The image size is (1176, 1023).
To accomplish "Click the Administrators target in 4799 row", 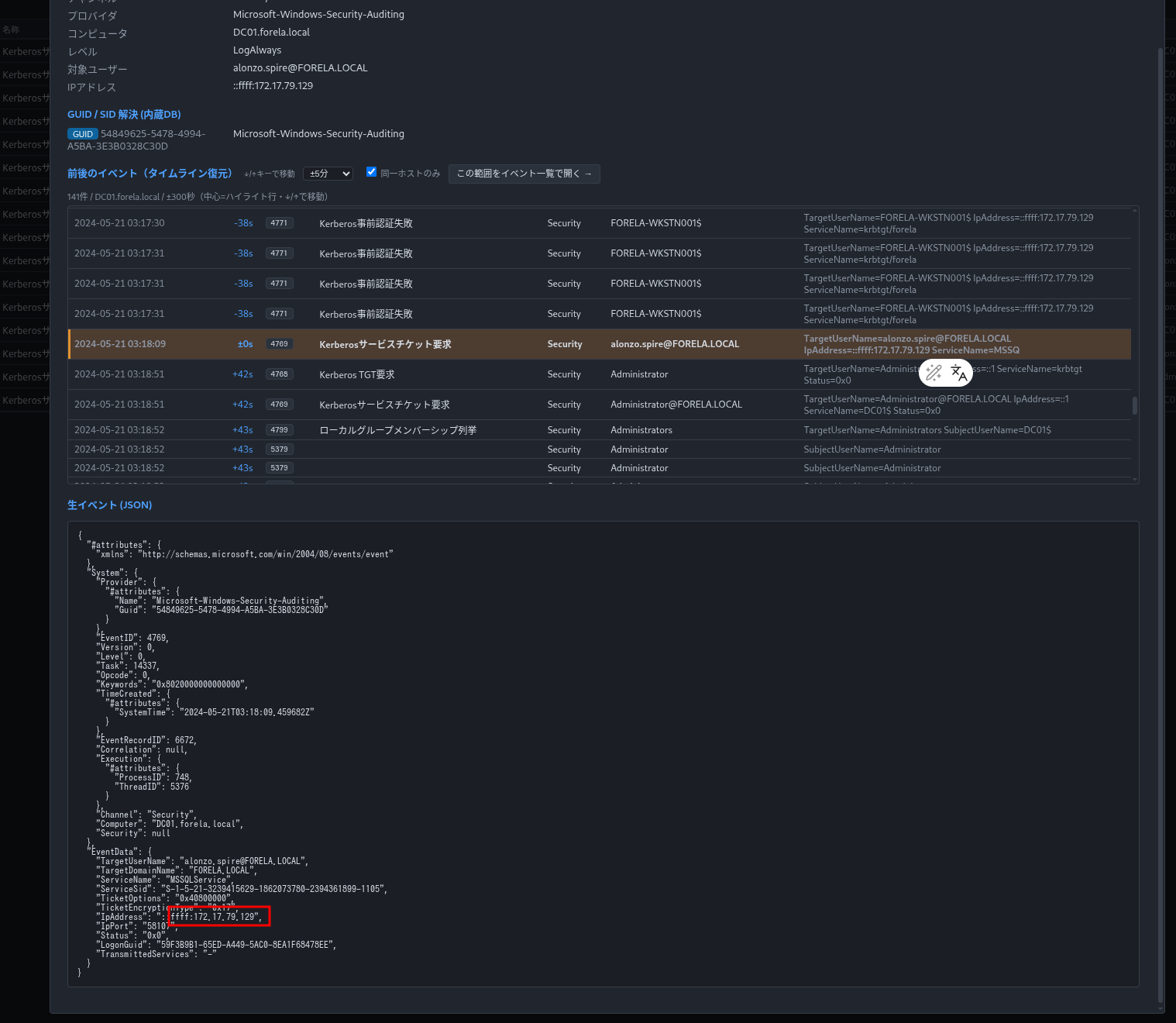I will coord(641,430).
